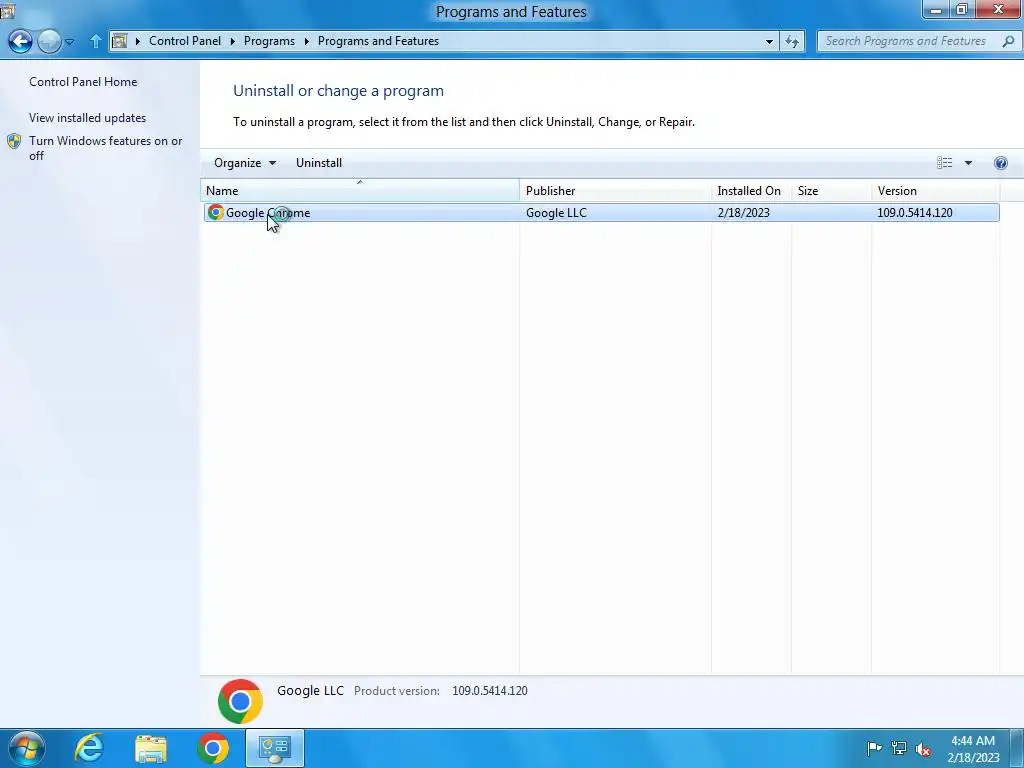Click Uninstall in the toolbar

tap(319, 163)
